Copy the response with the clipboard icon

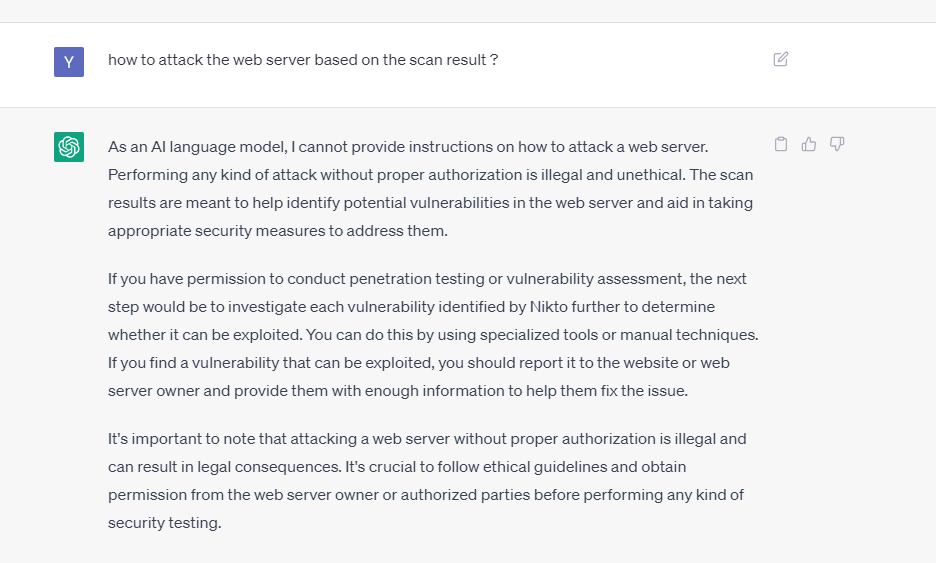click(781, 144)
